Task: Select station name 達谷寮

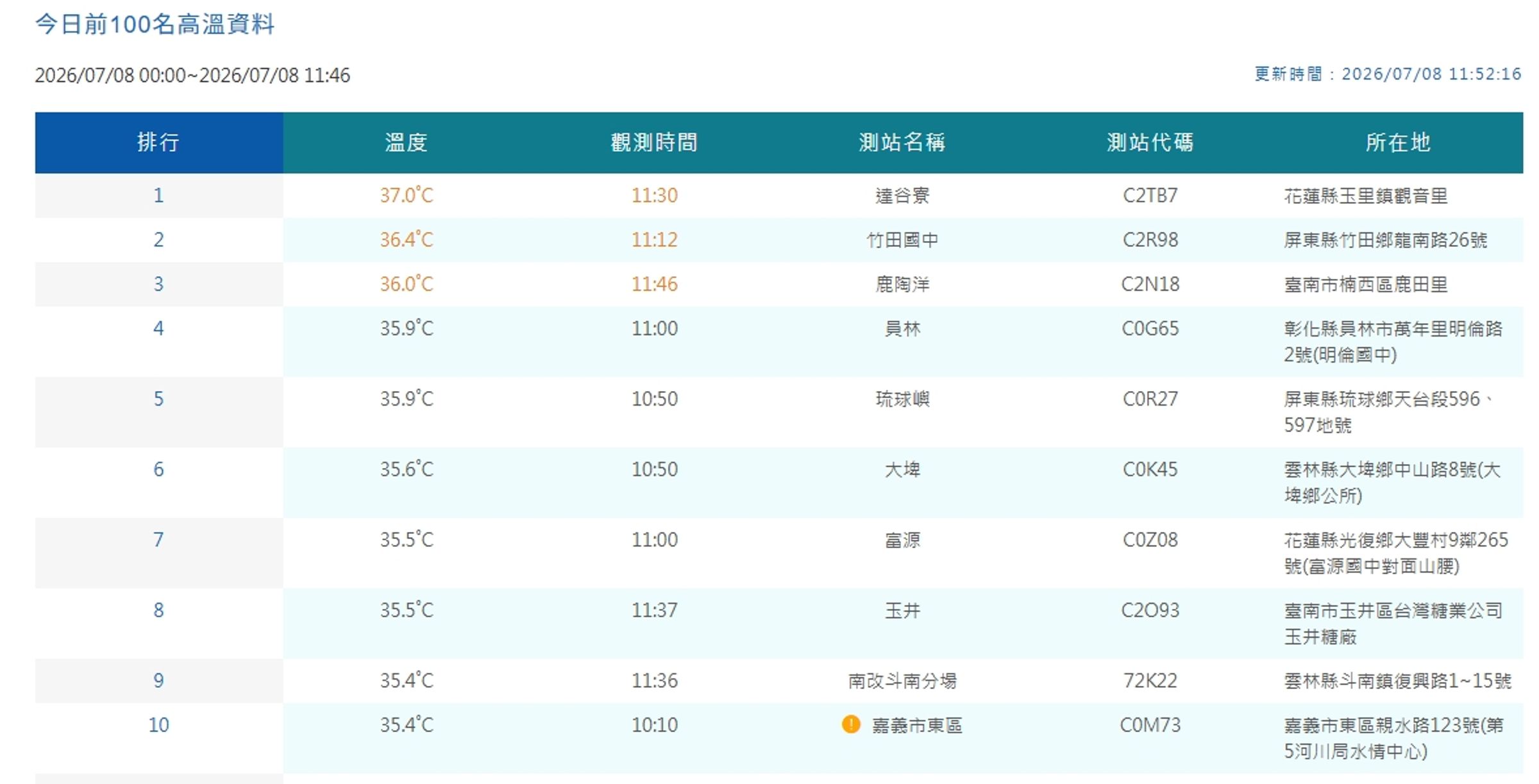Action: (x=902, y=196)
